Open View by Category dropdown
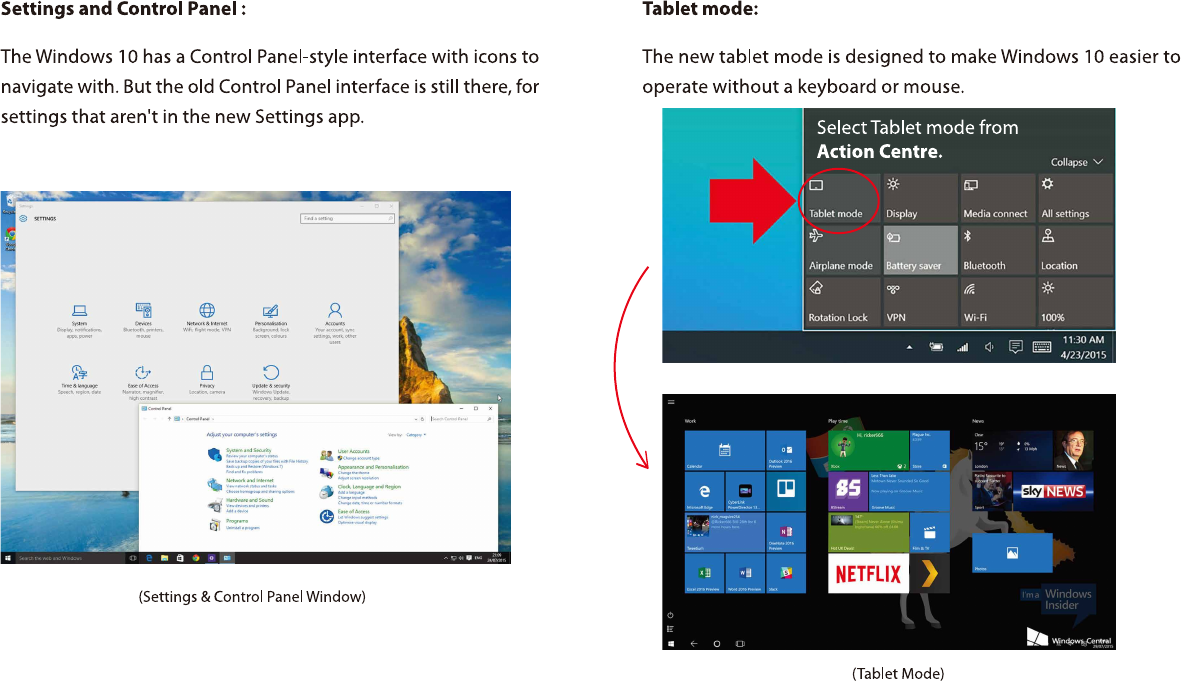Viewport: 1181px width, 681px height. click(417, 435)
